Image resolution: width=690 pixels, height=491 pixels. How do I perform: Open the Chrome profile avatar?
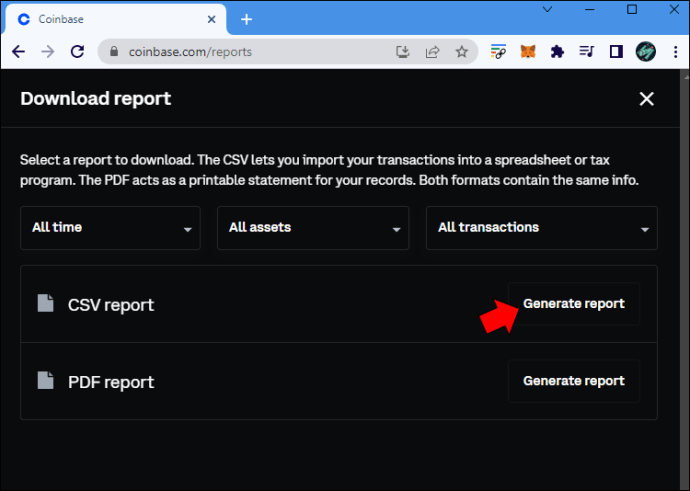646,52
